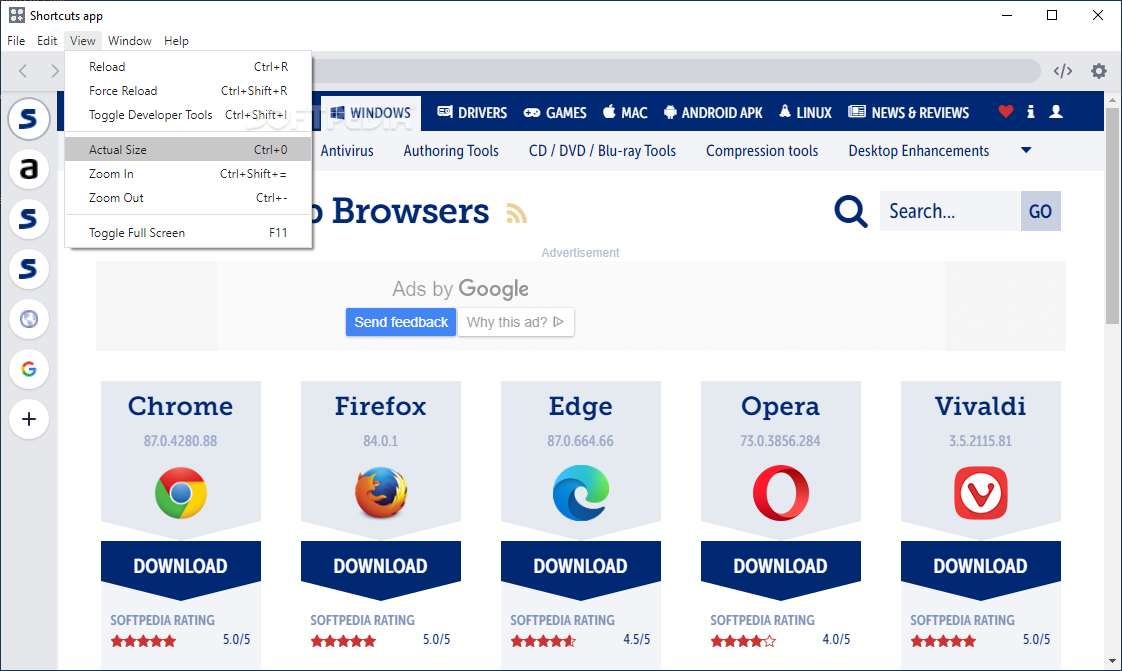Open the GAMES section tab

click(x=555, y=112)
